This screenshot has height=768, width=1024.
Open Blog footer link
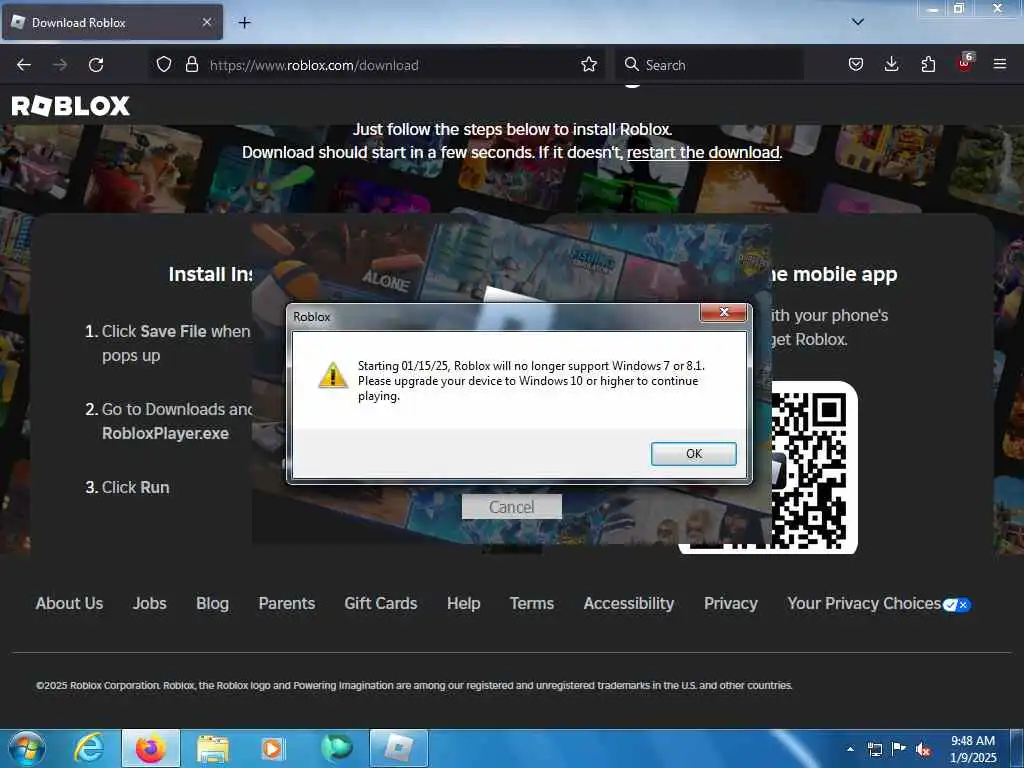[212, 603]
